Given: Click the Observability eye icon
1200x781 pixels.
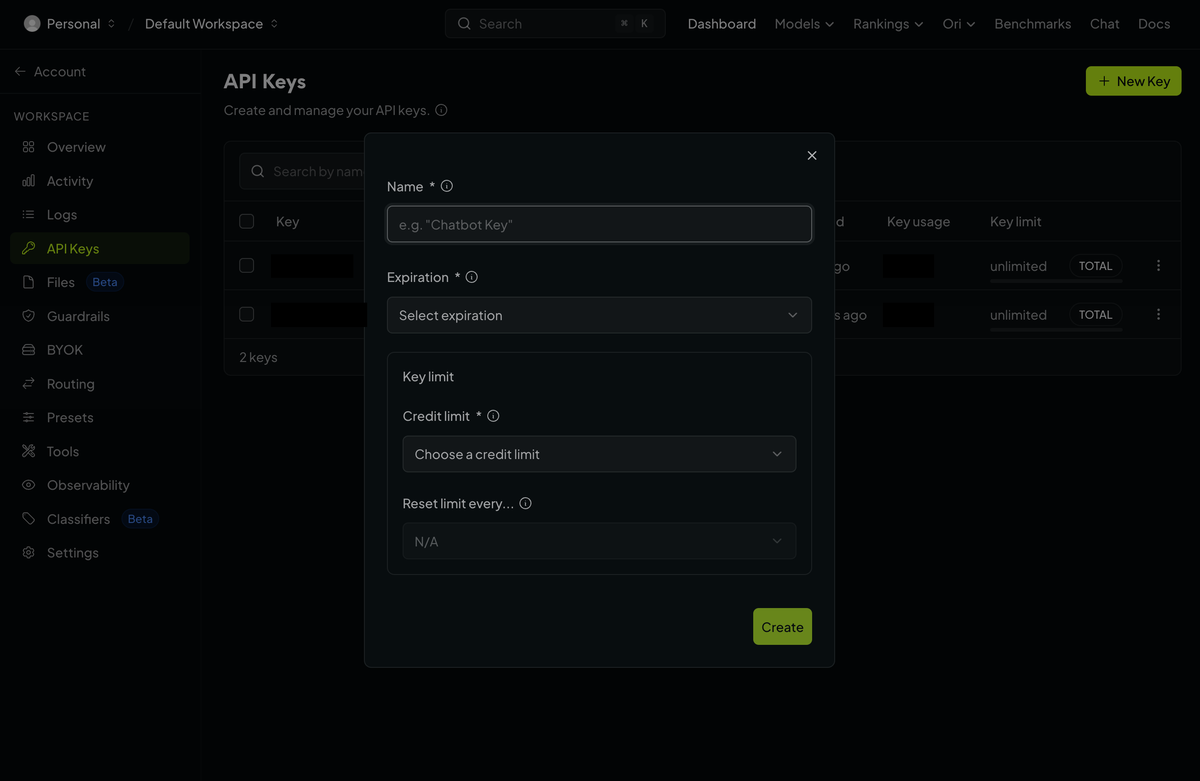Looking at the screenshot, I should tap(28, 485).
